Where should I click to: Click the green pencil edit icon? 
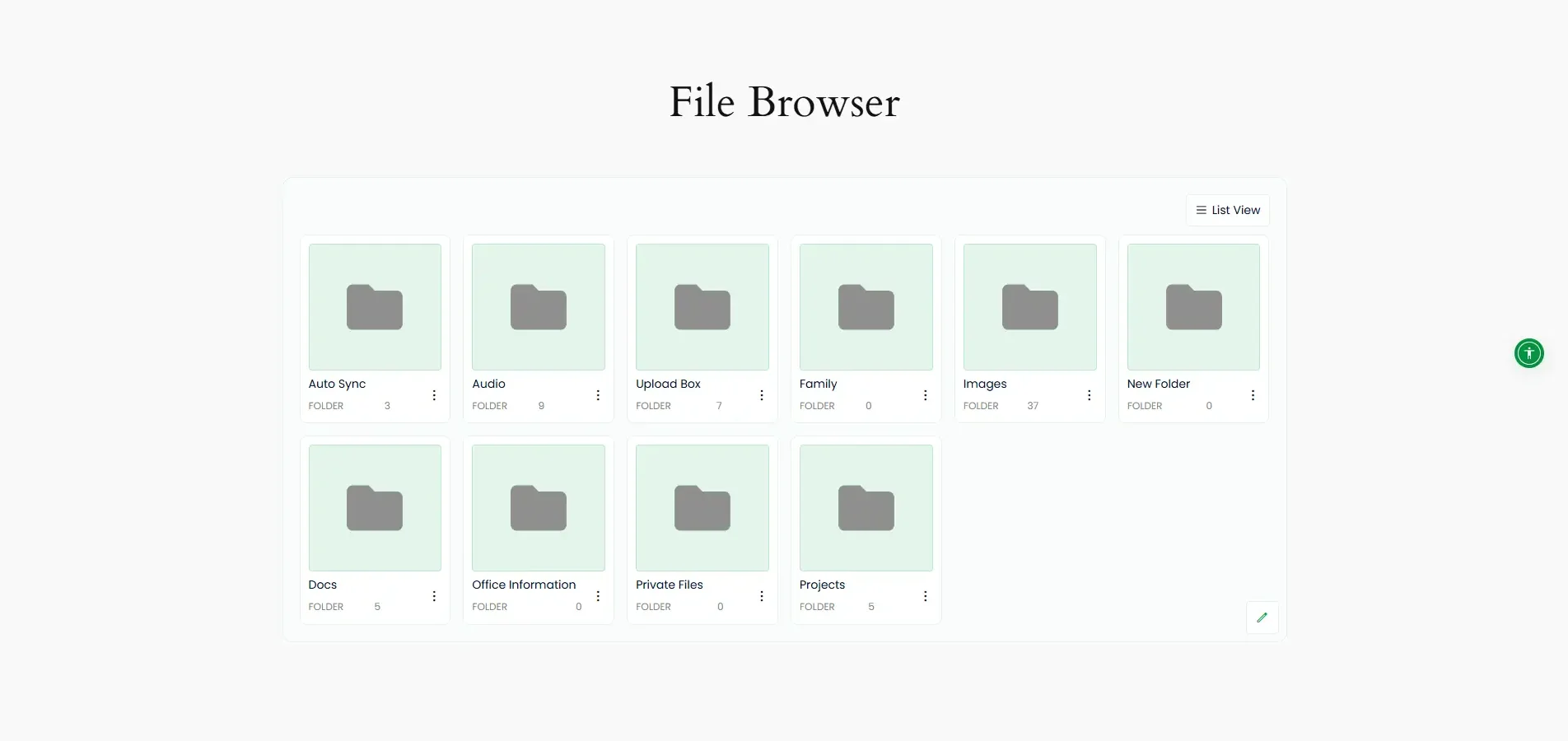[1262, 617]
